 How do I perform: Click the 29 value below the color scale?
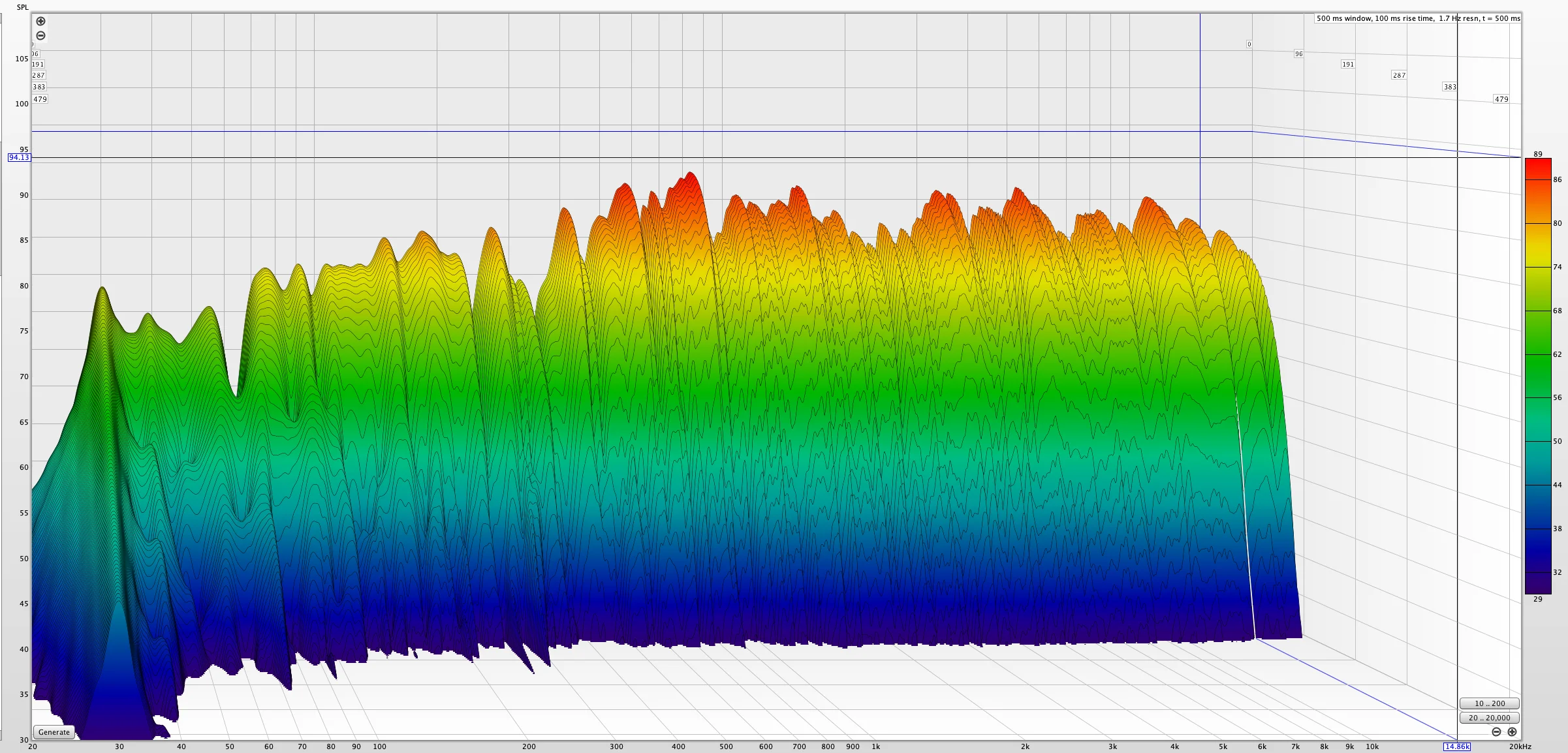point(1538,599)
